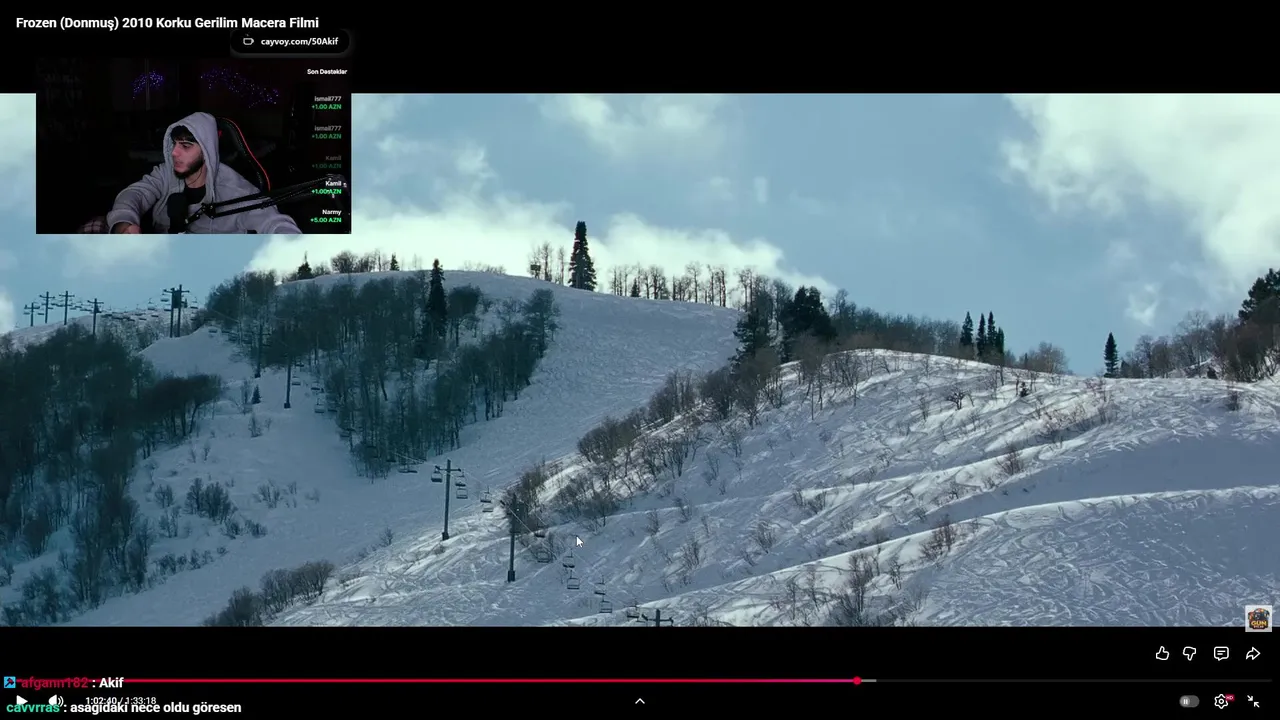Mute the video using the volume icon

[x=56, y=701]
